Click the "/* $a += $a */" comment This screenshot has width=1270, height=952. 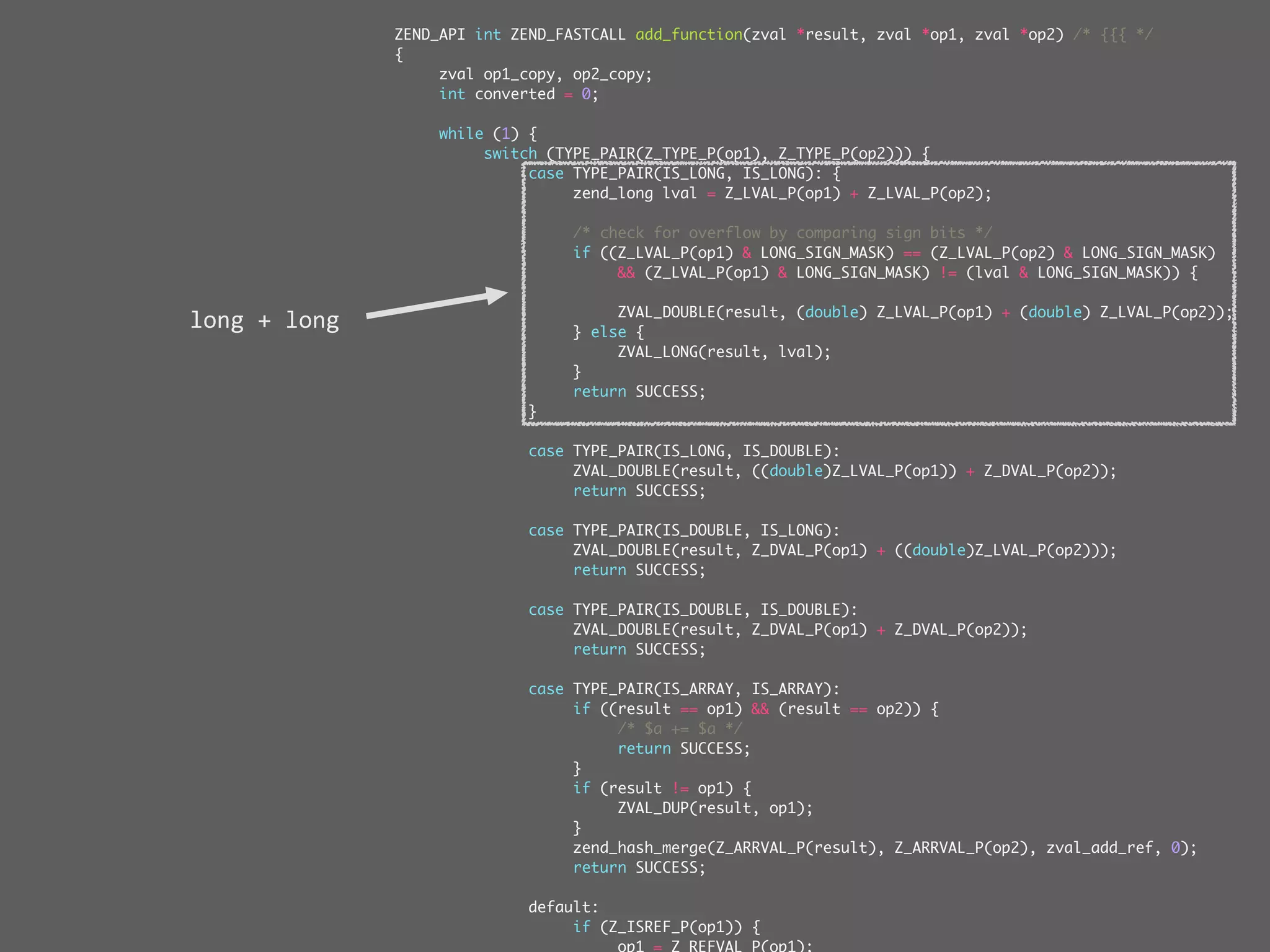tap(680, 729)
